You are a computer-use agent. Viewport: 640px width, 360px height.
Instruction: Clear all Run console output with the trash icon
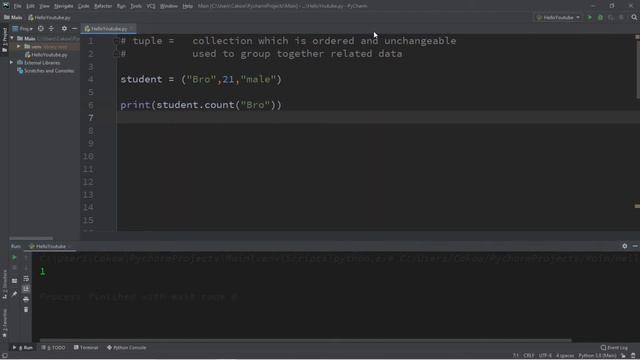[26, 310]
